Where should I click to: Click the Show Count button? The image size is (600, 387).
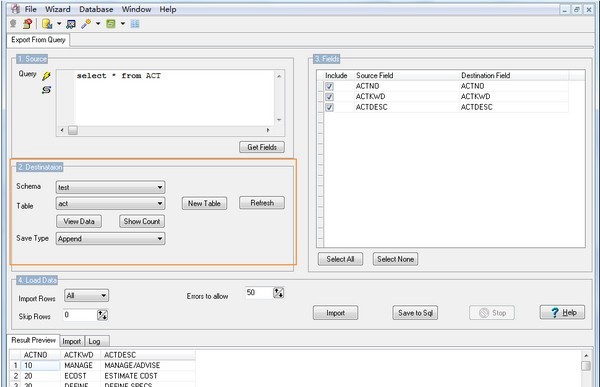142,221
